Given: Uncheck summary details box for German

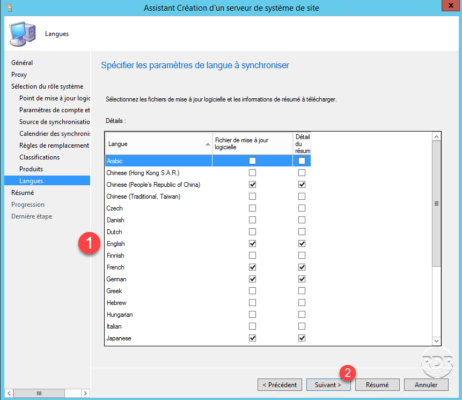Looking at the screenshot, I should [302, 279].
